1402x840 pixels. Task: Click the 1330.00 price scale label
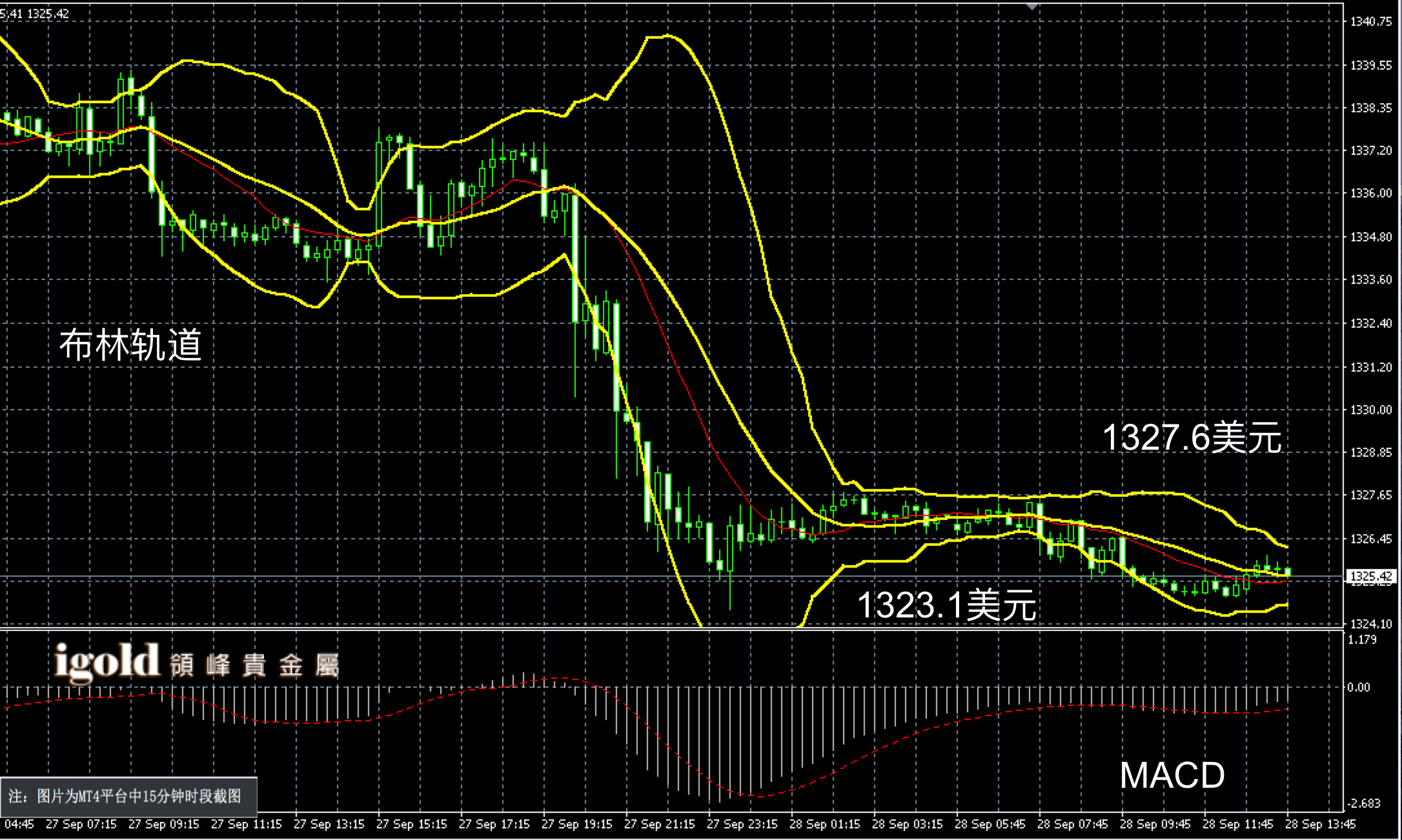click(x=1371, y=410)
